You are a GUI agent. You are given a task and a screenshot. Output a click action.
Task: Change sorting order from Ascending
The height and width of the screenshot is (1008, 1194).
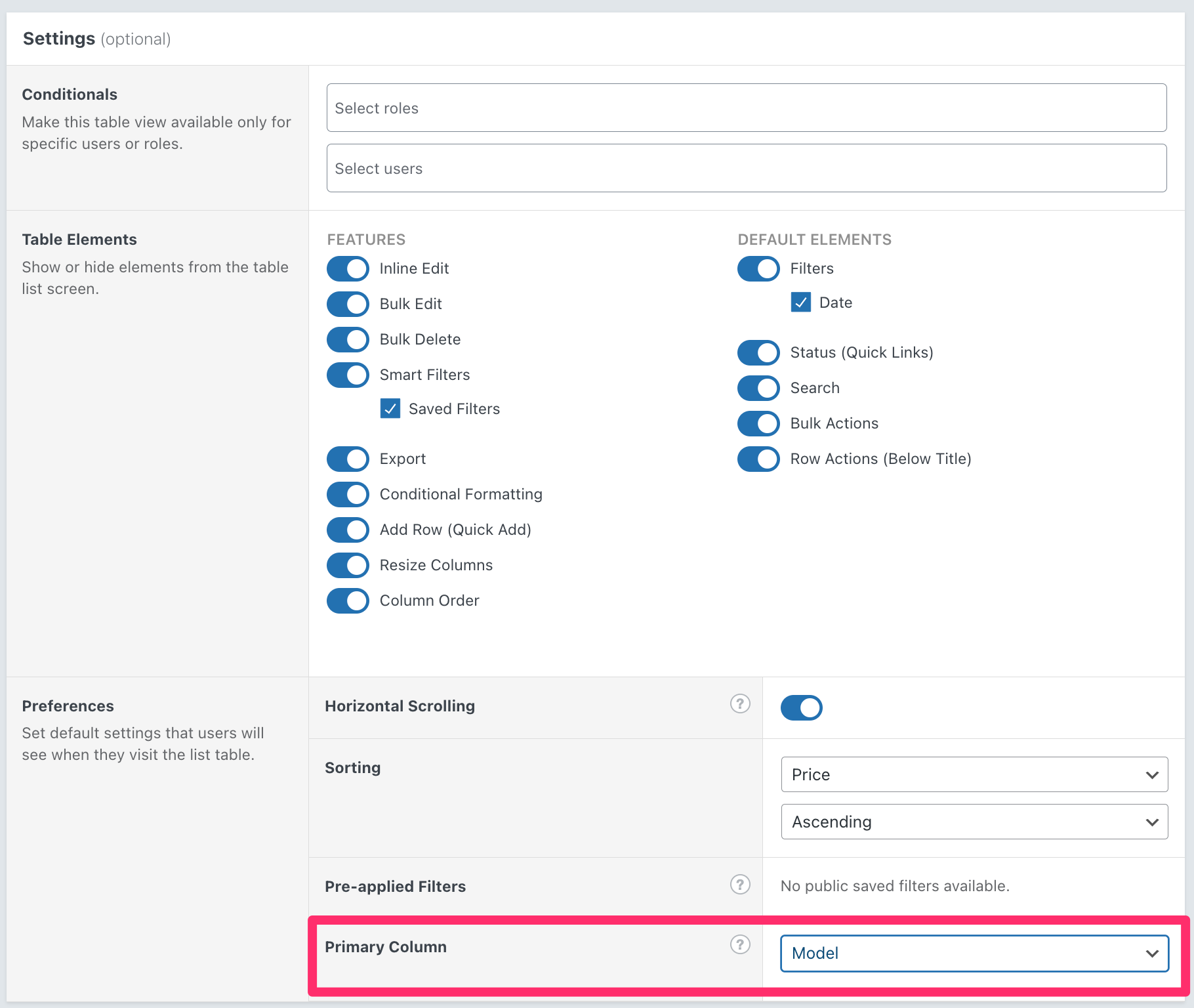[974, 822]
